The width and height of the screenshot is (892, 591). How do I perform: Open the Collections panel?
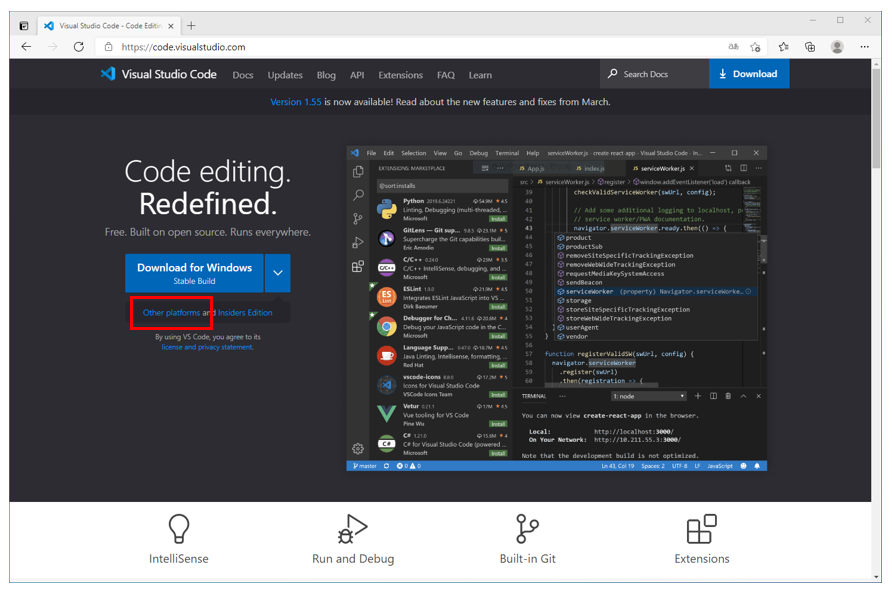tap(810, 47)
